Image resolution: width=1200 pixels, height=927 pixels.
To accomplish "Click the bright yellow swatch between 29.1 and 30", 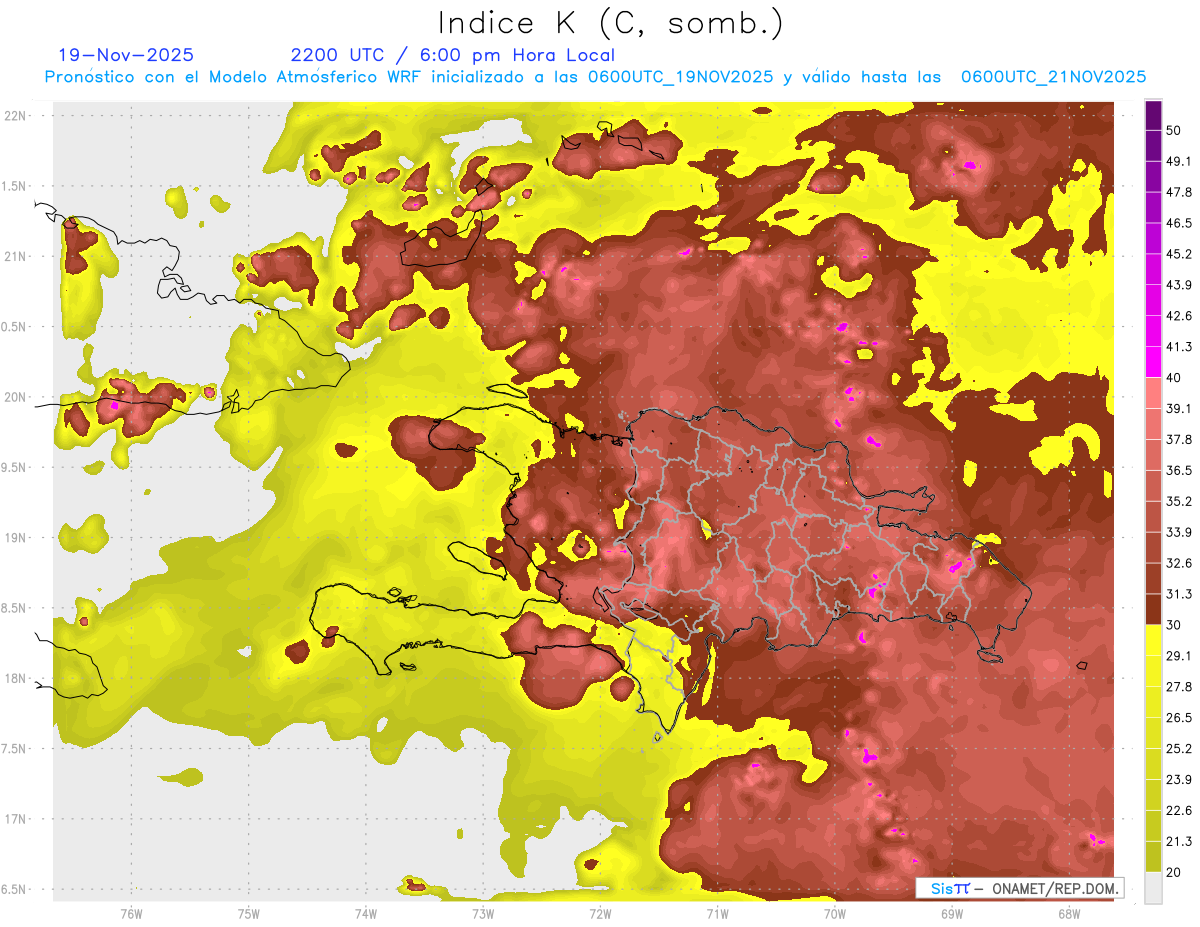I will [x=1153, y=640].
